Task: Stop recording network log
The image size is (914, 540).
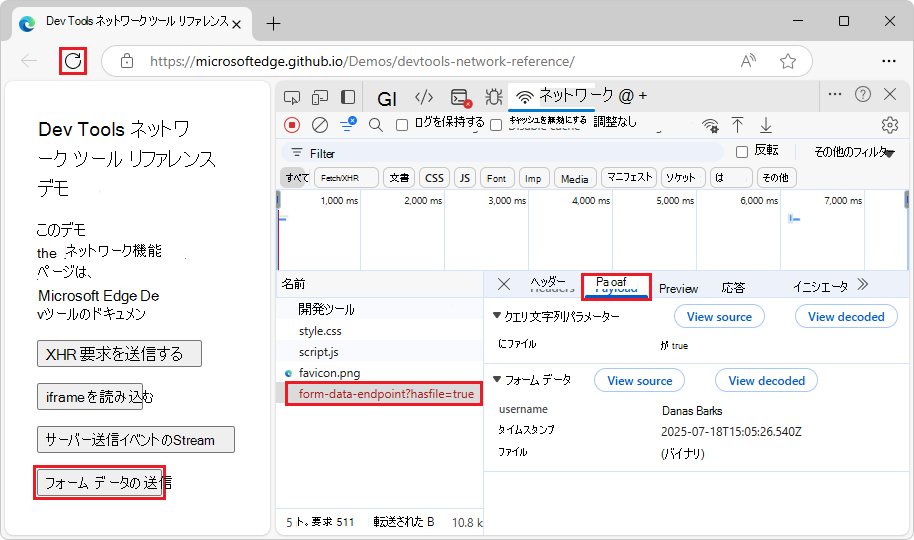Action: click(292, 125)
